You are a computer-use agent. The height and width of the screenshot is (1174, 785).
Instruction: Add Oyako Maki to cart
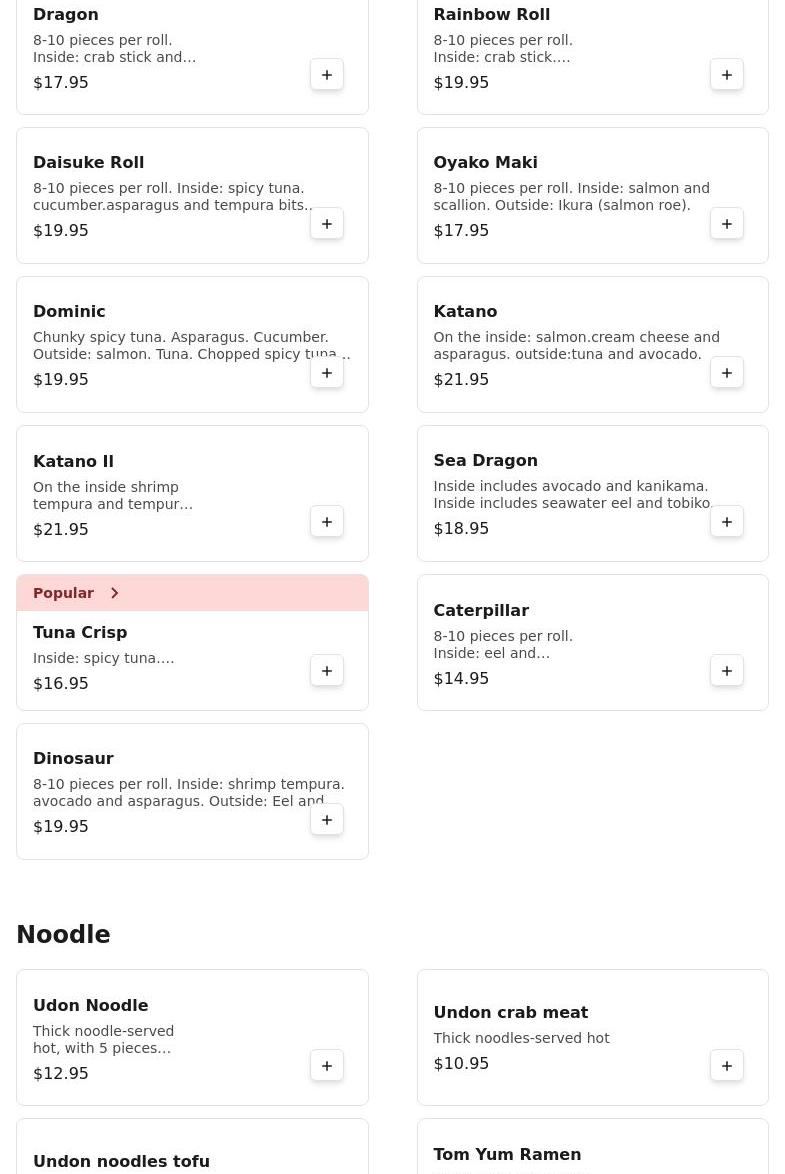(727, 224)
